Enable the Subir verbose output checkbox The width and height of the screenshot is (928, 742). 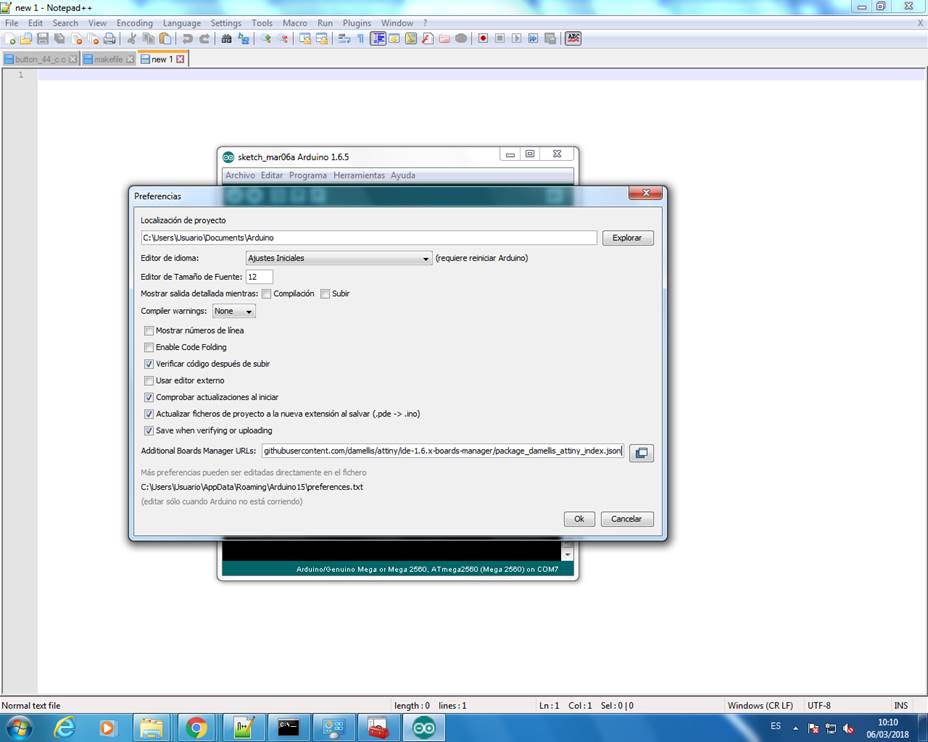[x=325, y=294]
